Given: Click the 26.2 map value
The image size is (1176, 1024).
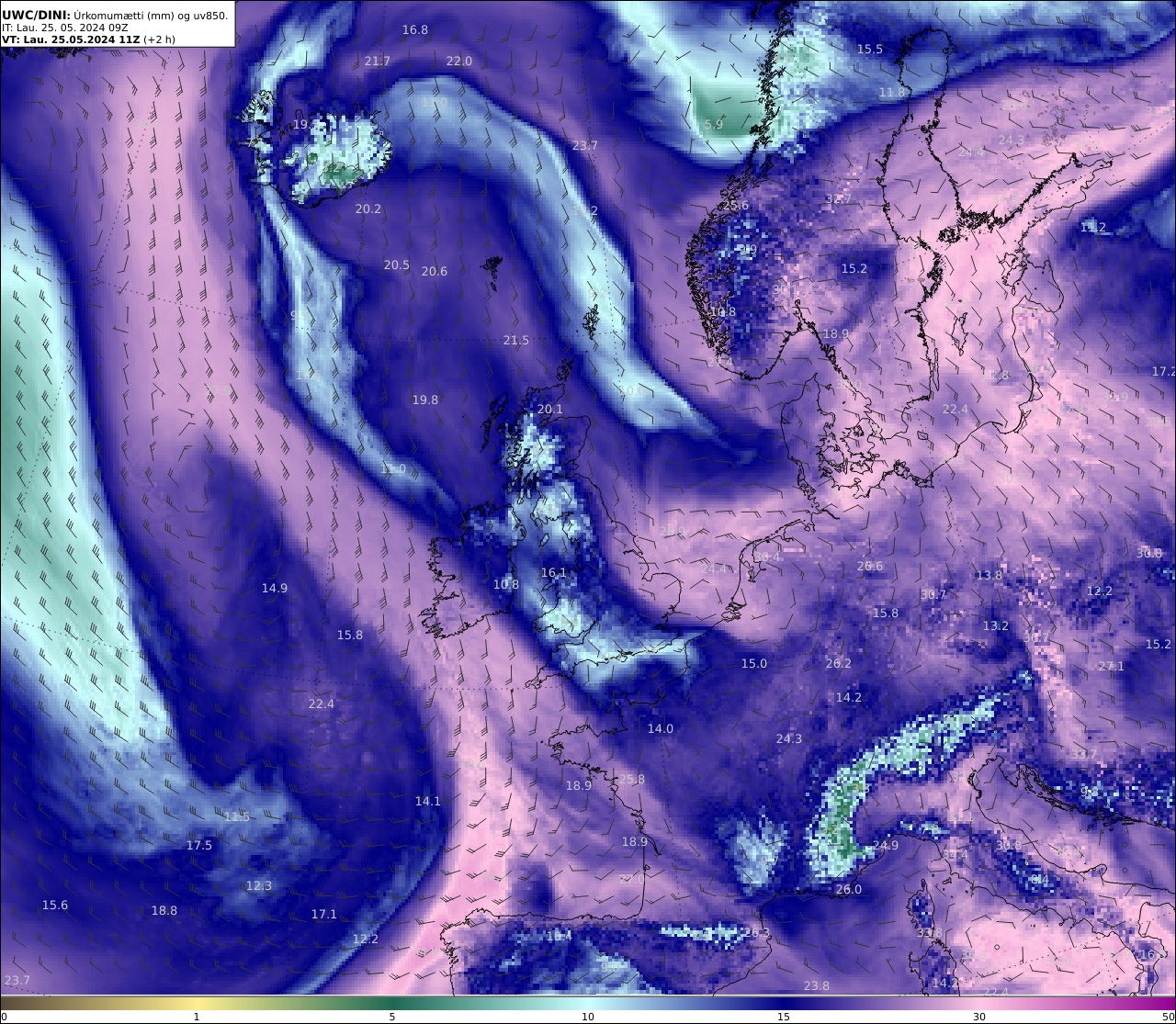Looking at the screenshot, I should [839, 663].
